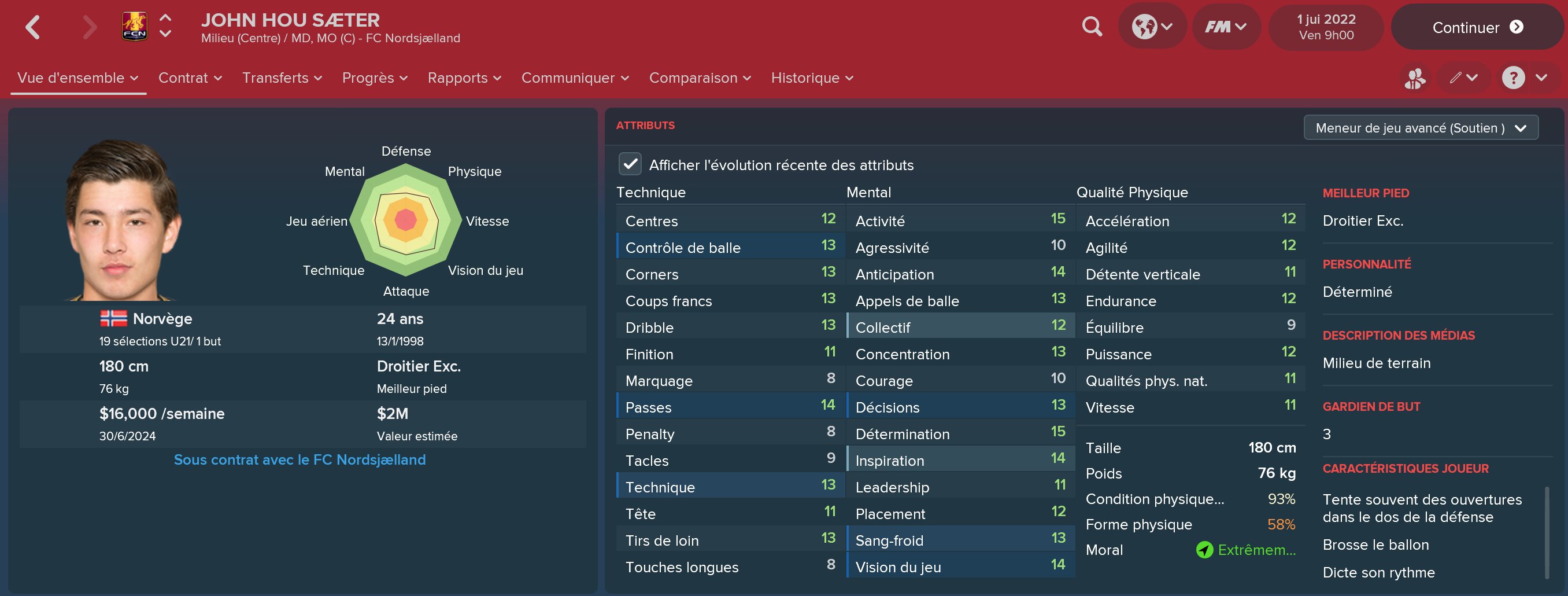Click the player interaction icon
Viewport: 1568px width, 596px height.
1415,78
